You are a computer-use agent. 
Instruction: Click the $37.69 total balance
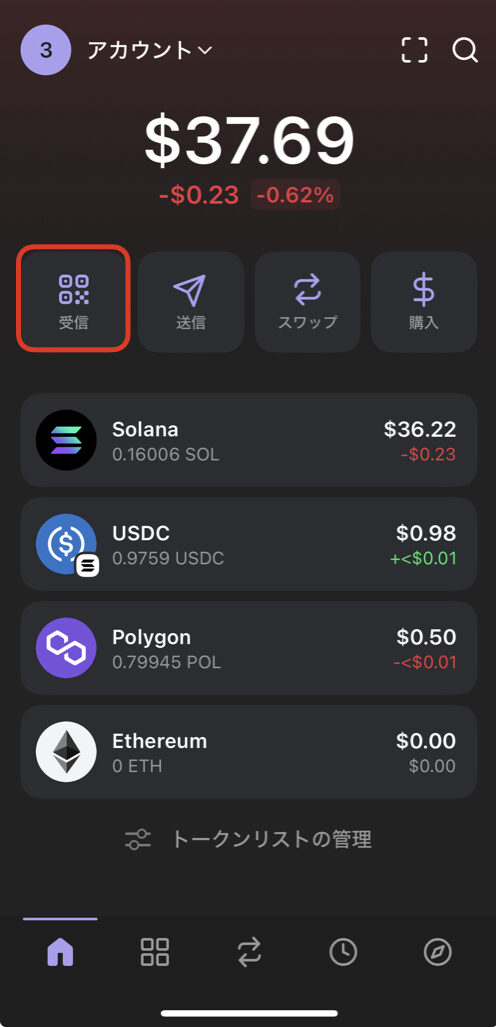point(249,140)
